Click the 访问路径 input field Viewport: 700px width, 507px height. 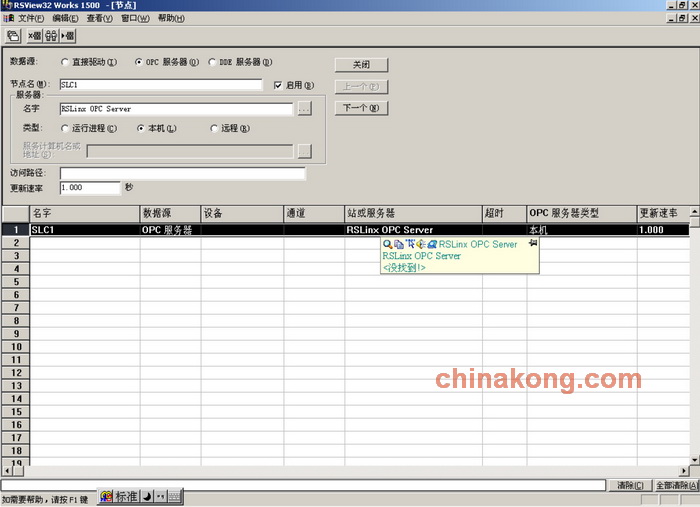coord(183,173)
